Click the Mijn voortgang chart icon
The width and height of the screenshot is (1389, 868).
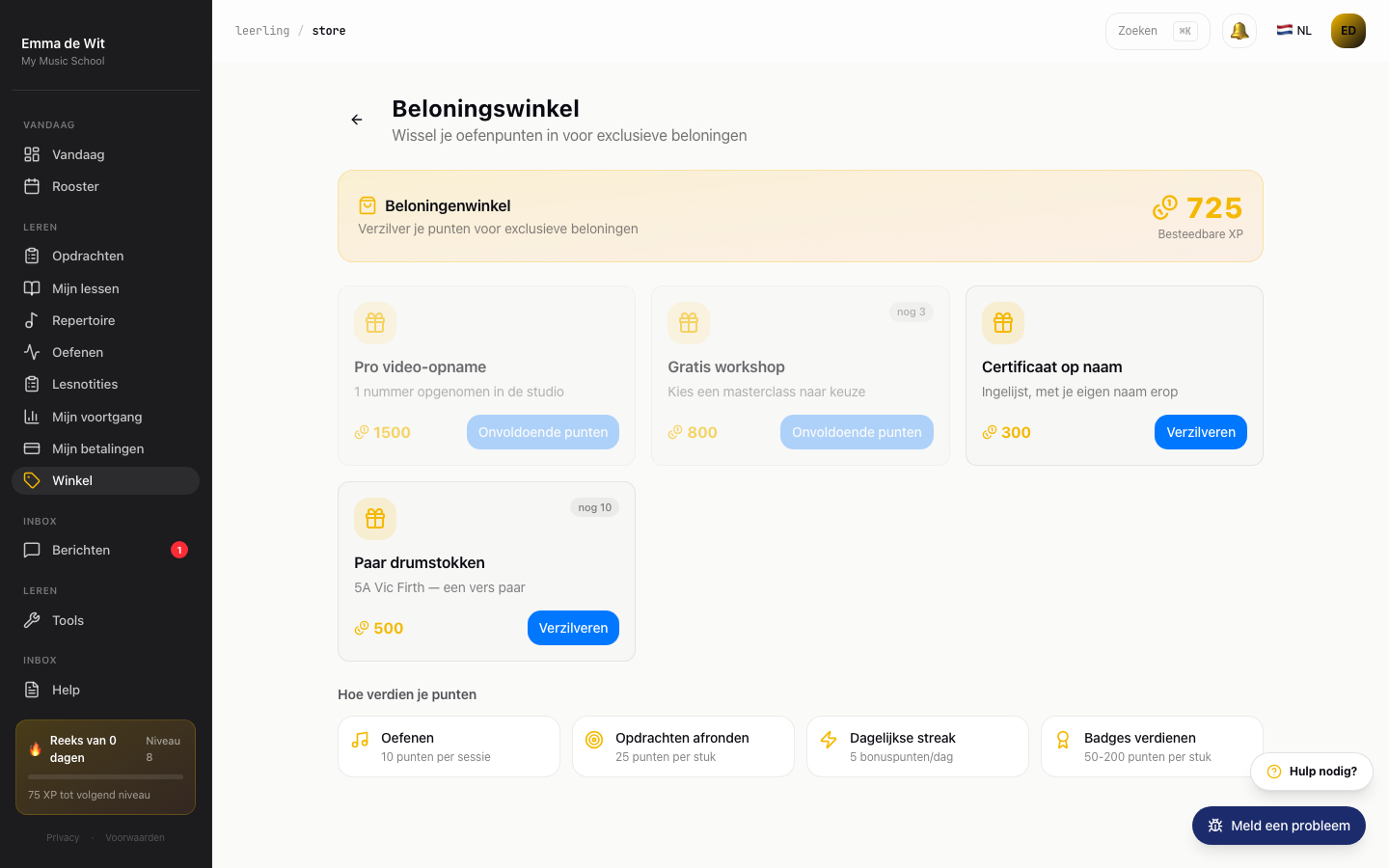[x=32, y=417]
